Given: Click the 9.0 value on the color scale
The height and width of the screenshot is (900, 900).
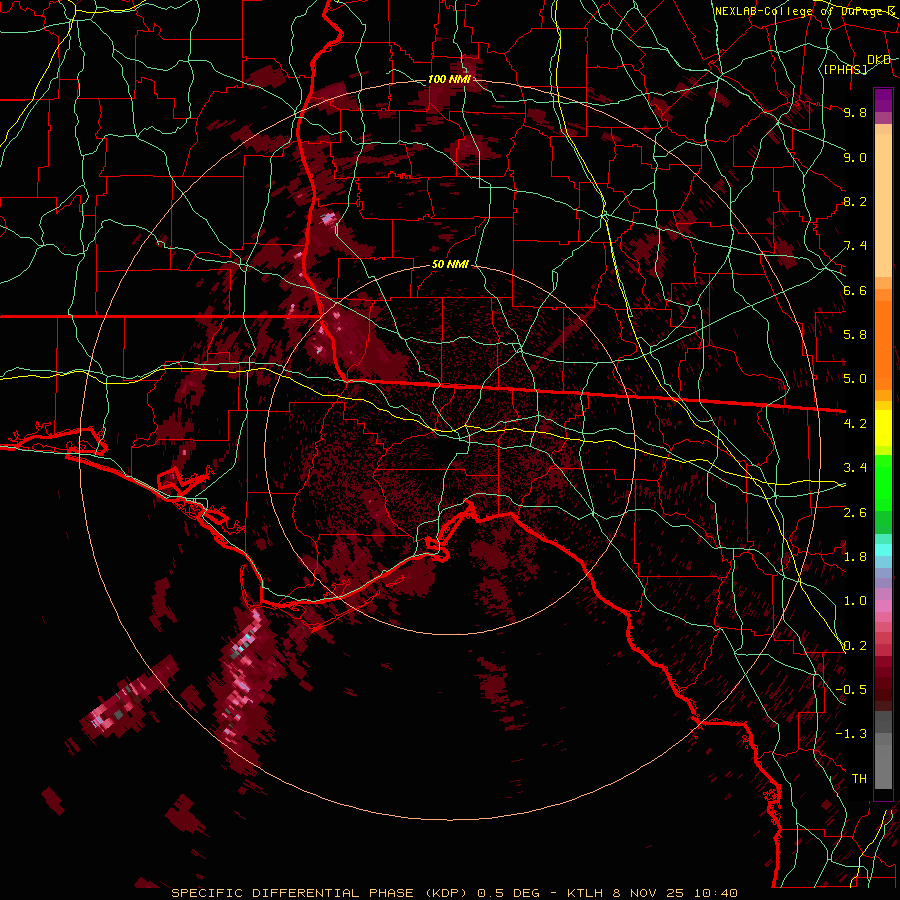Looking at the screenshot, I should click(x=855, y=157).
